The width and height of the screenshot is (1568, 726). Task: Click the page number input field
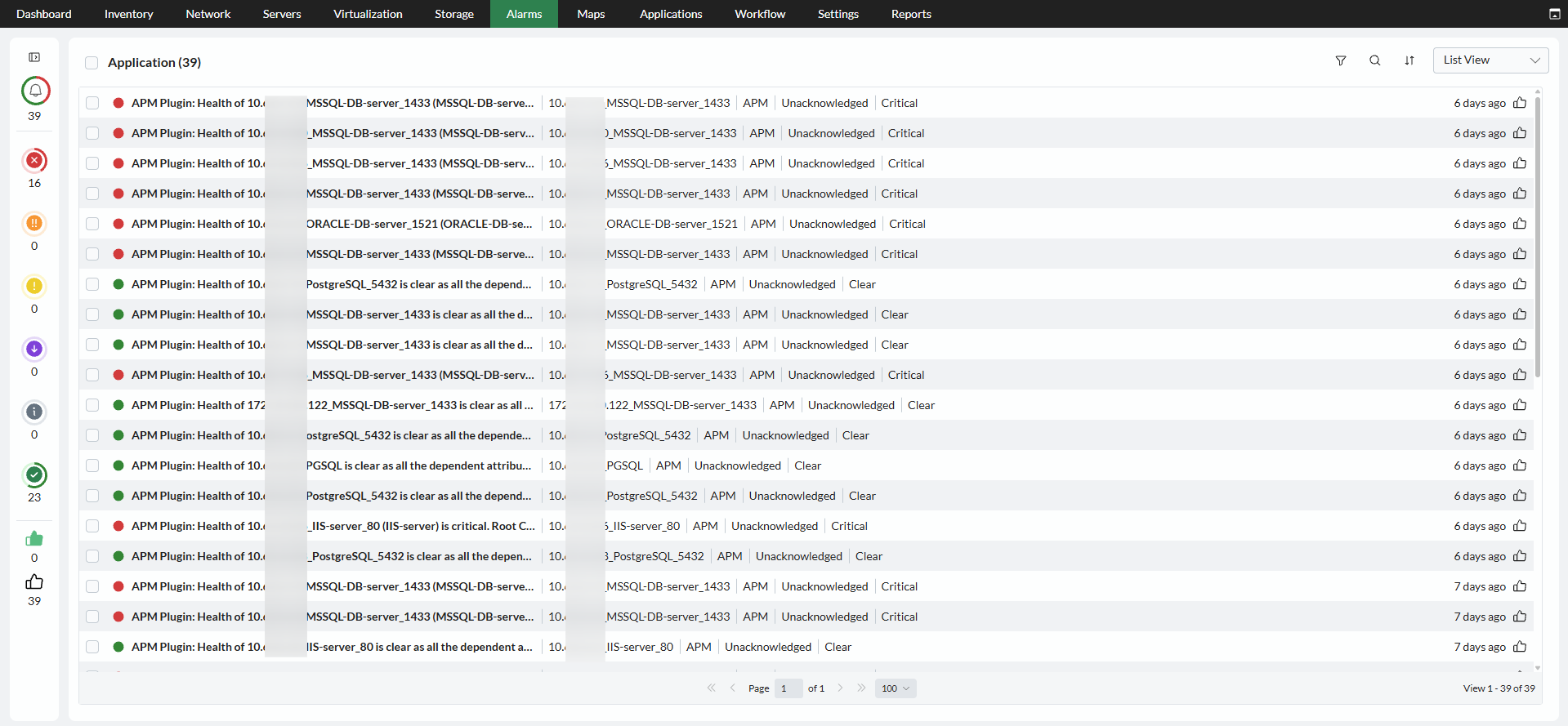click(x=788, y=688)
